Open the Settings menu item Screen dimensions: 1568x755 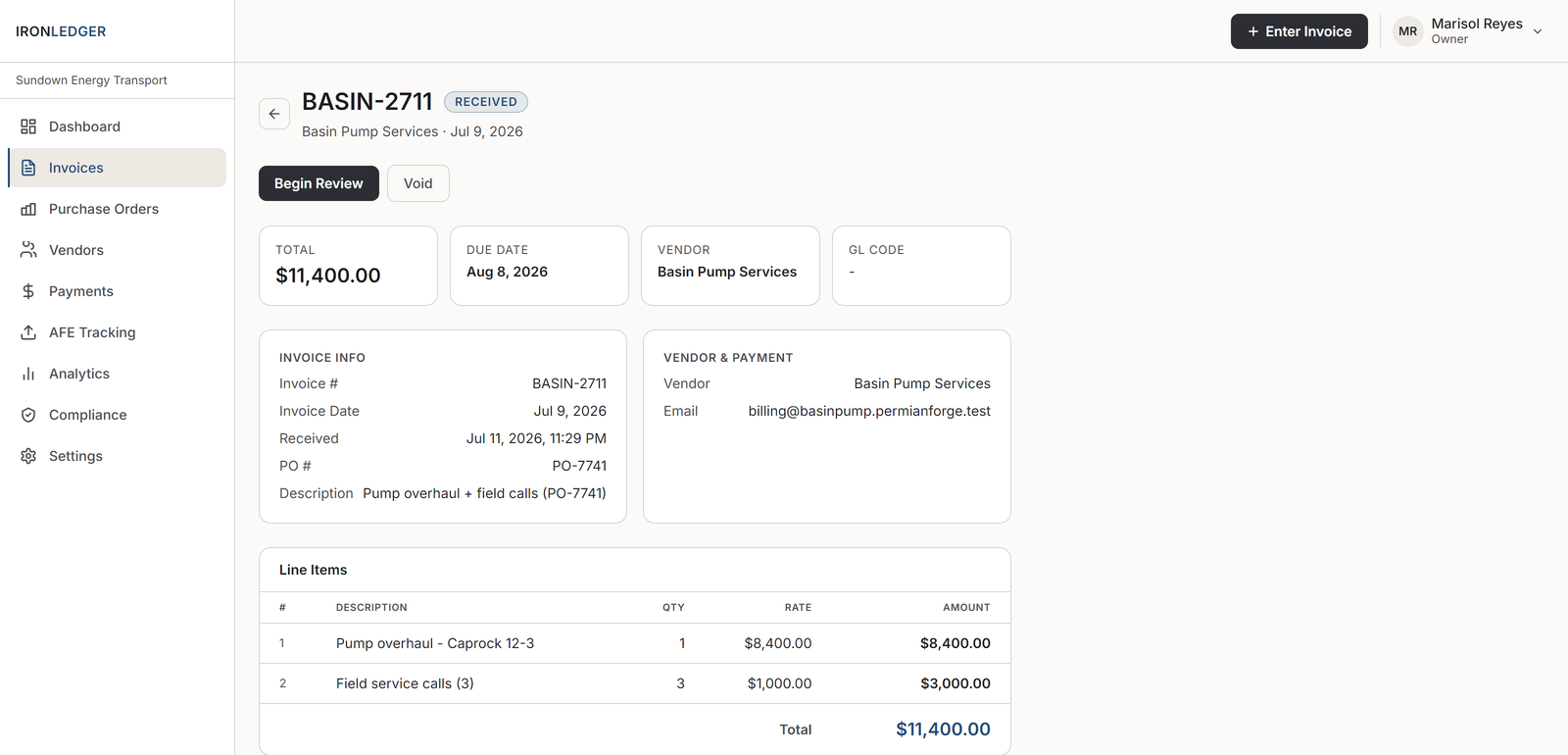click(118, 456)
